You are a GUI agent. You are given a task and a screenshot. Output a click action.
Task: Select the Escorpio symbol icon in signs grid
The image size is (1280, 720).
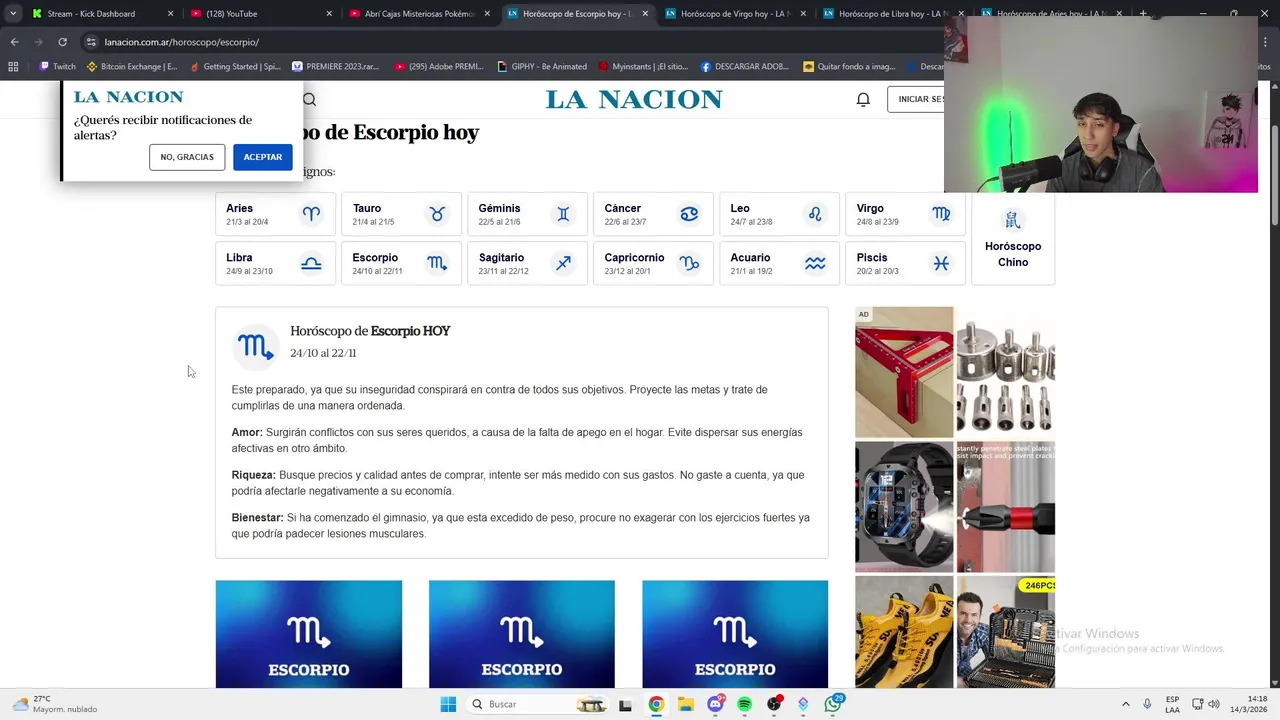pyautogui.click(x=437, y=263)
